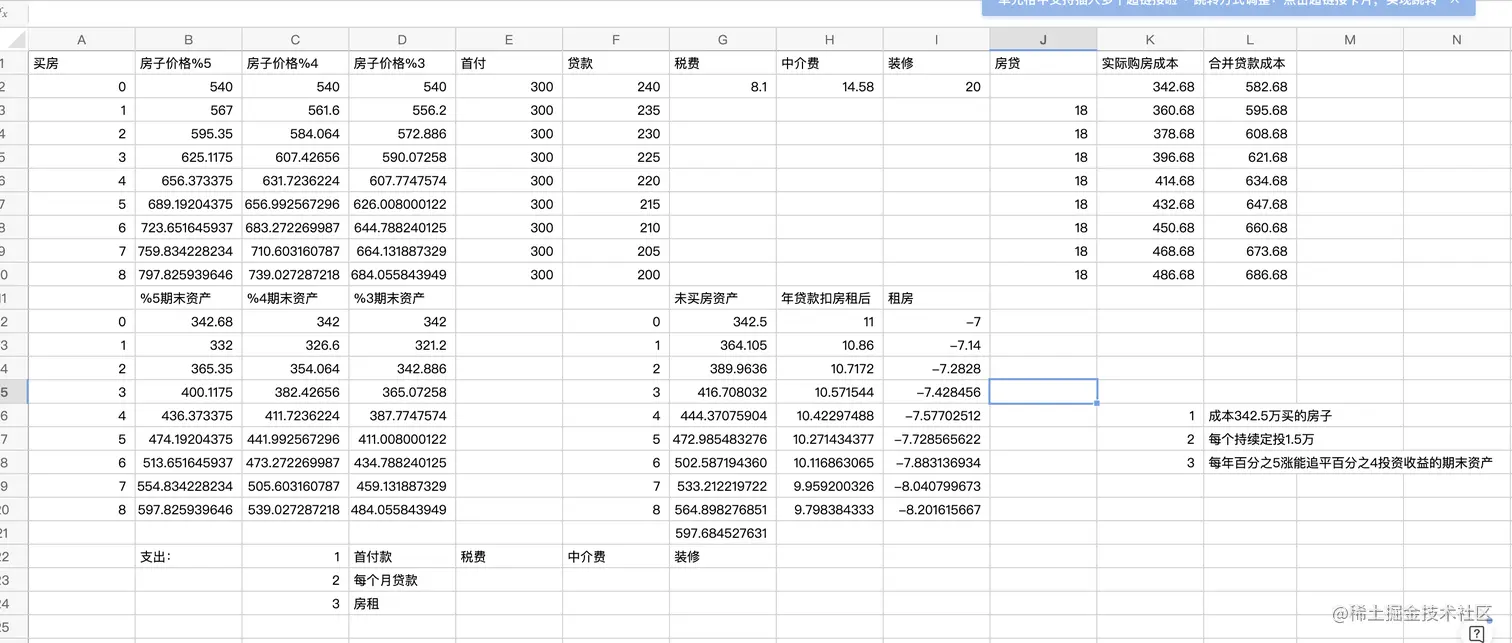This screenshot has height=643, width=1512.
Task: Select column L header
Action: click(1250, 39)
